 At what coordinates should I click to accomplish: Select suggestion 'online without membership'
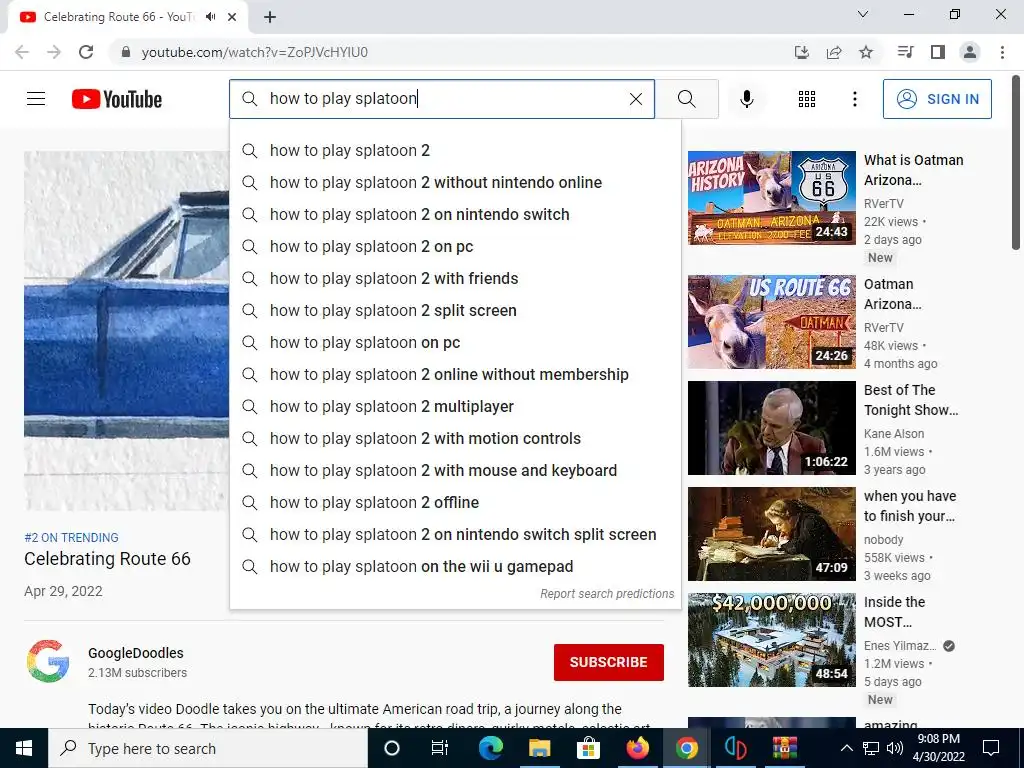(455, 374)
